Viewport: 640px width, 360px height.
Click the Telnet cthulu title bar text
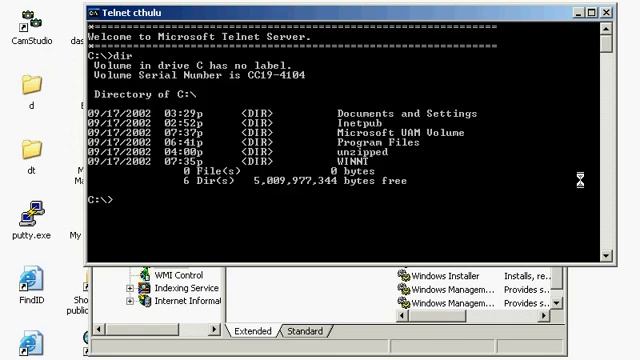pyautogui.click(x=131, y=13)
